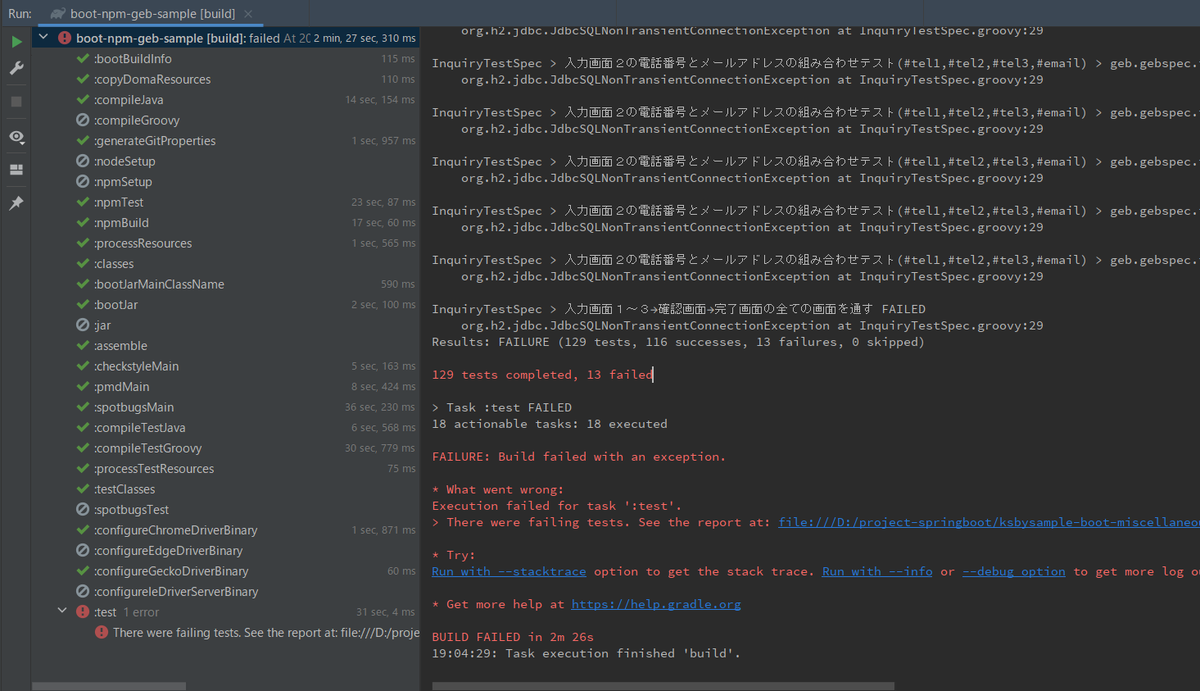Open https://help.gradle.org link
This screenshot has height=691, width=1200.
click(x=656, y=604)
